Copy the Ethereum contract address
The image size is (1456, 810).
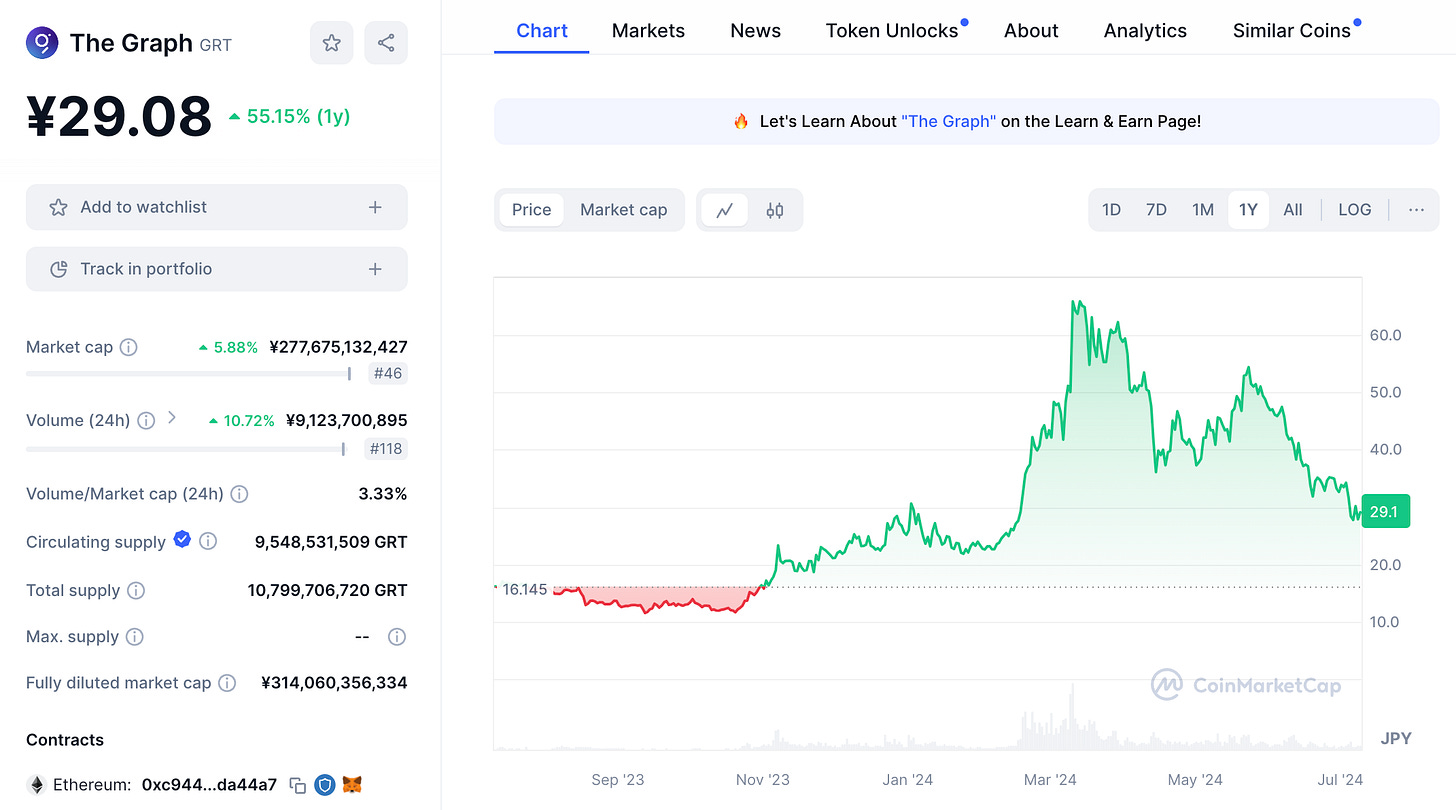tap(297, 785)
